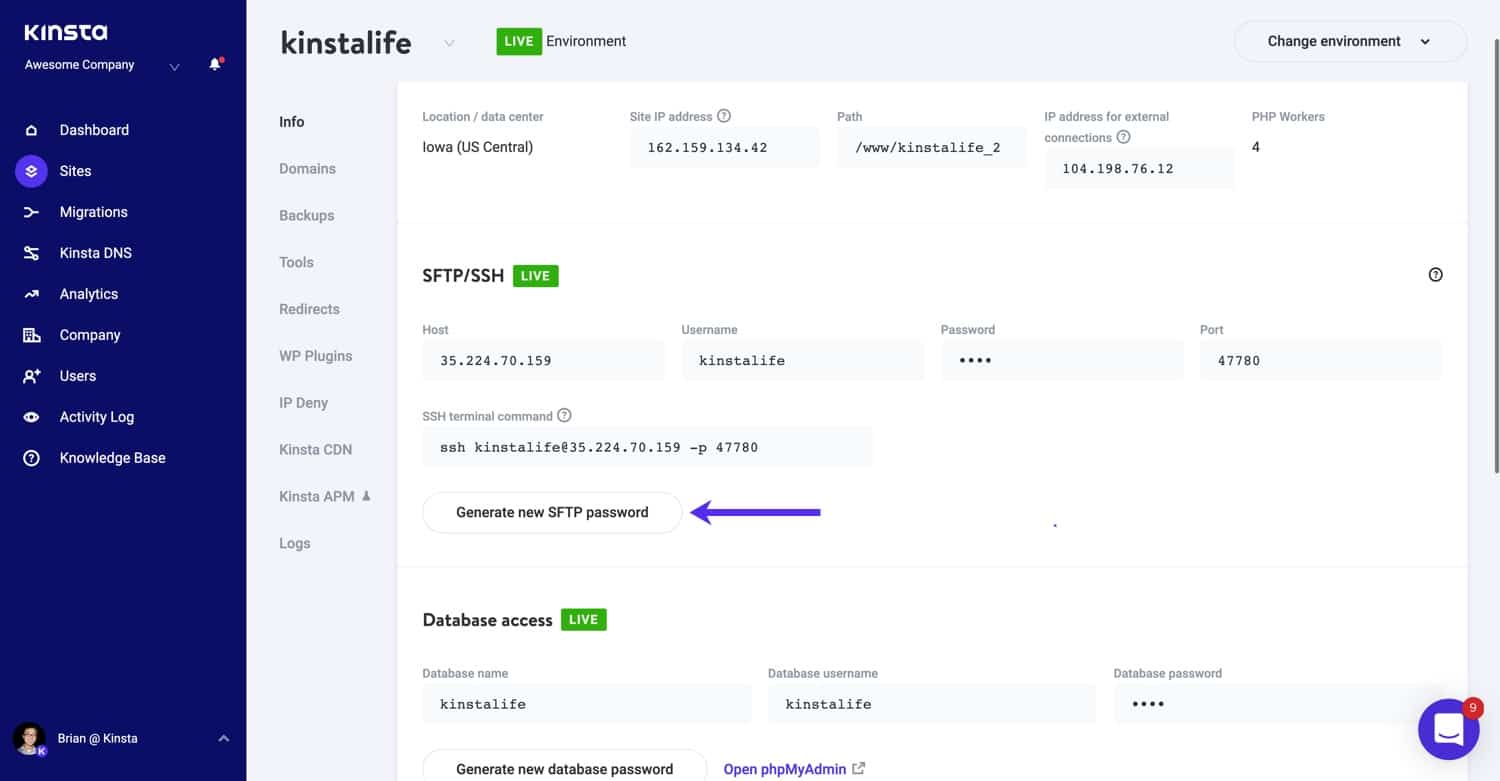Expand the kinstalife site dropdown chevron
The height and width of the screenshot is (781, 1500).
[x=449, y=43]
